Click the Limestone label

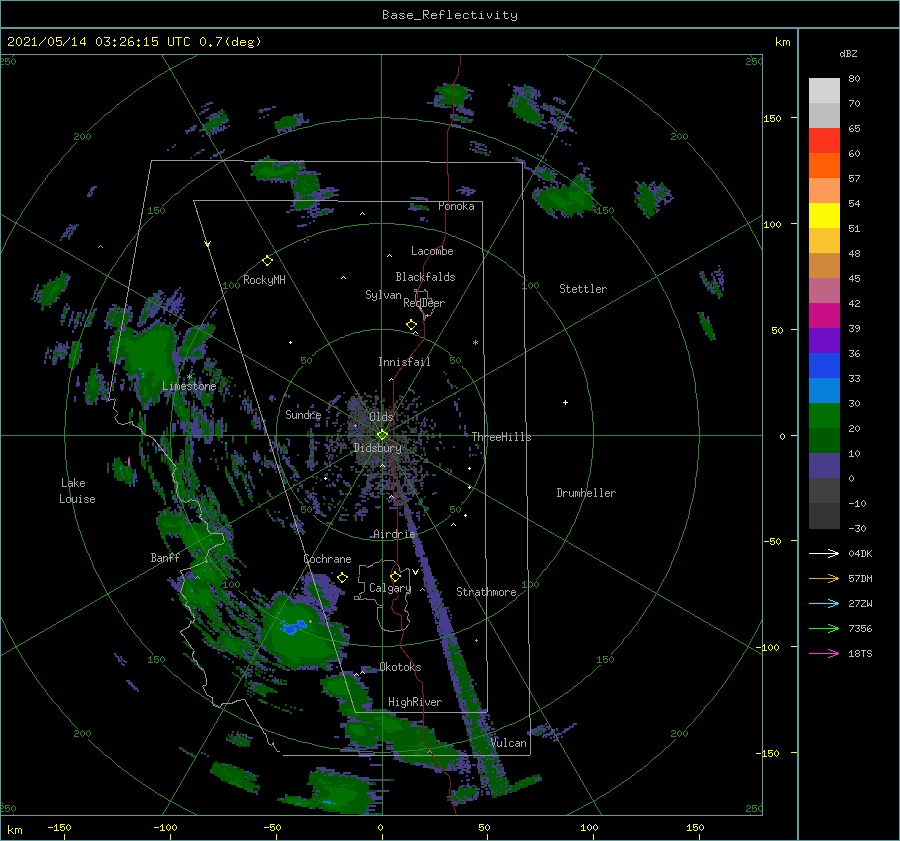(x=189, y=386)
